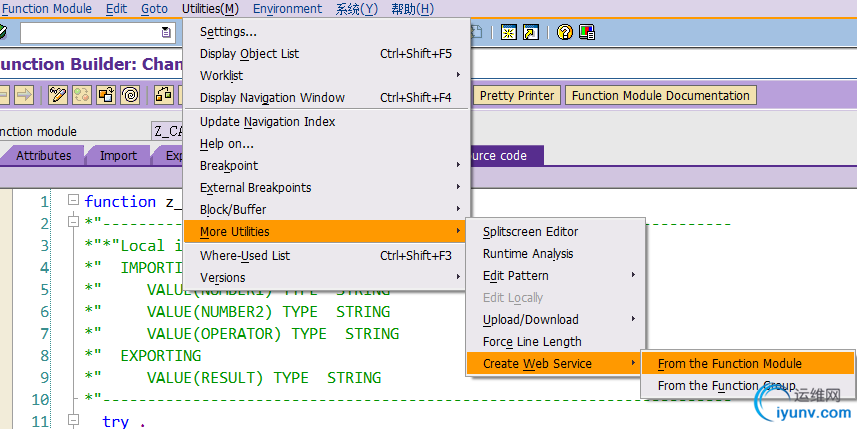
Task: Select the More Utilities menu entry
Action: (326, 232)
